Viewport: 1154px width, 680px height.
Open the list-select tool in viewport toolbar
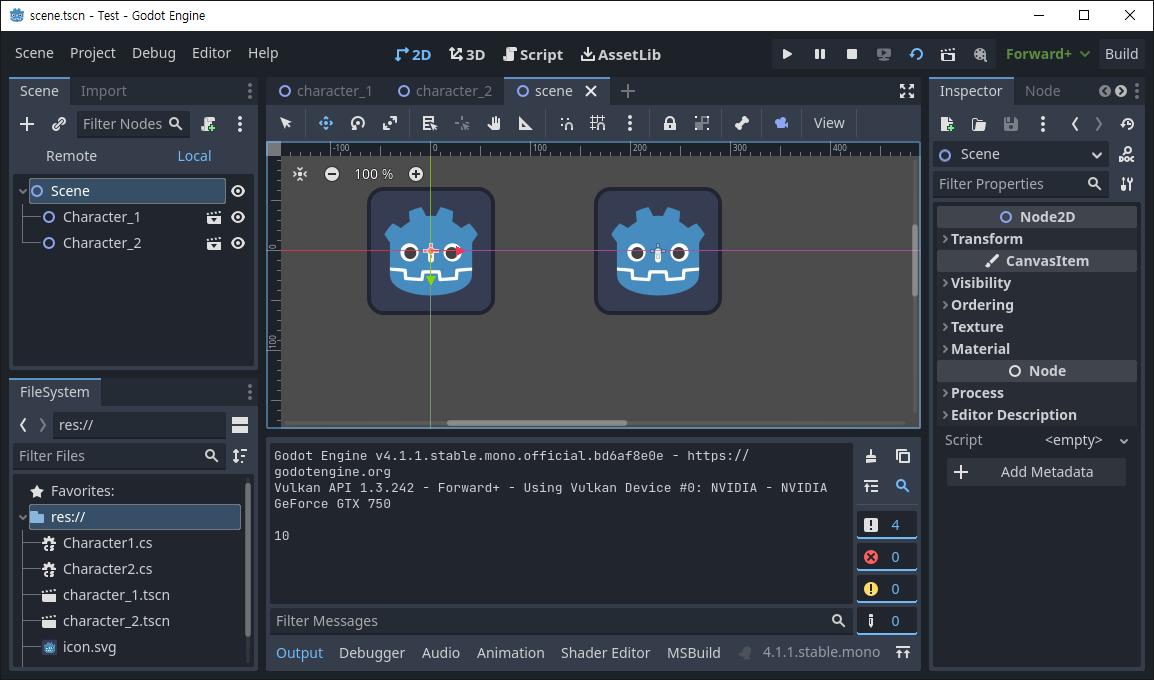430,123
